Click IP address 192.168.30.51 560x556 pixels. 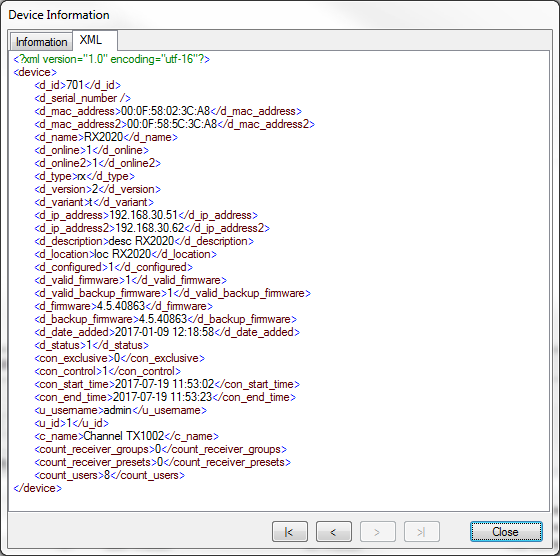(144, 215)
